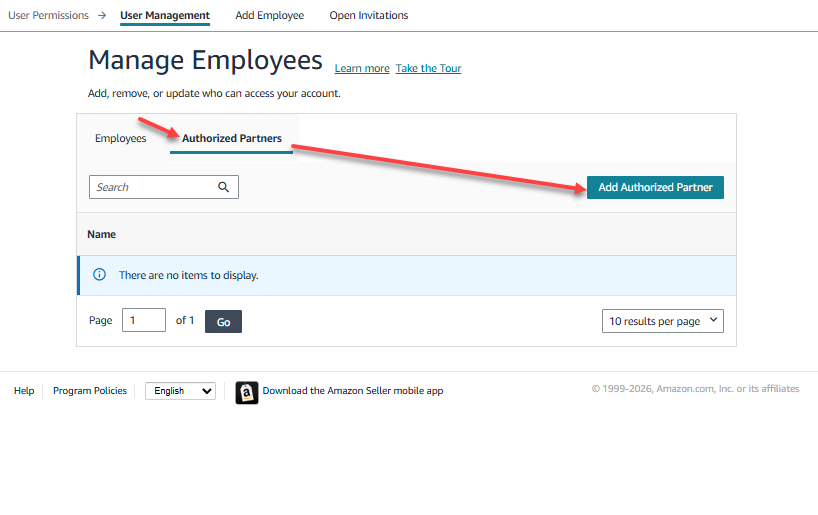Focus the Search input field

(164, 187)
